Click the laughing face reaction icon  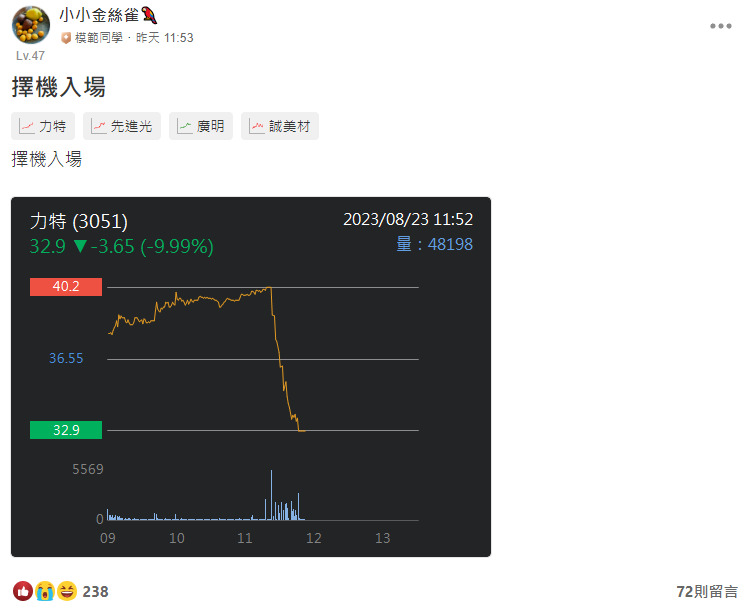pyautogui.click(x=67, y=591)
